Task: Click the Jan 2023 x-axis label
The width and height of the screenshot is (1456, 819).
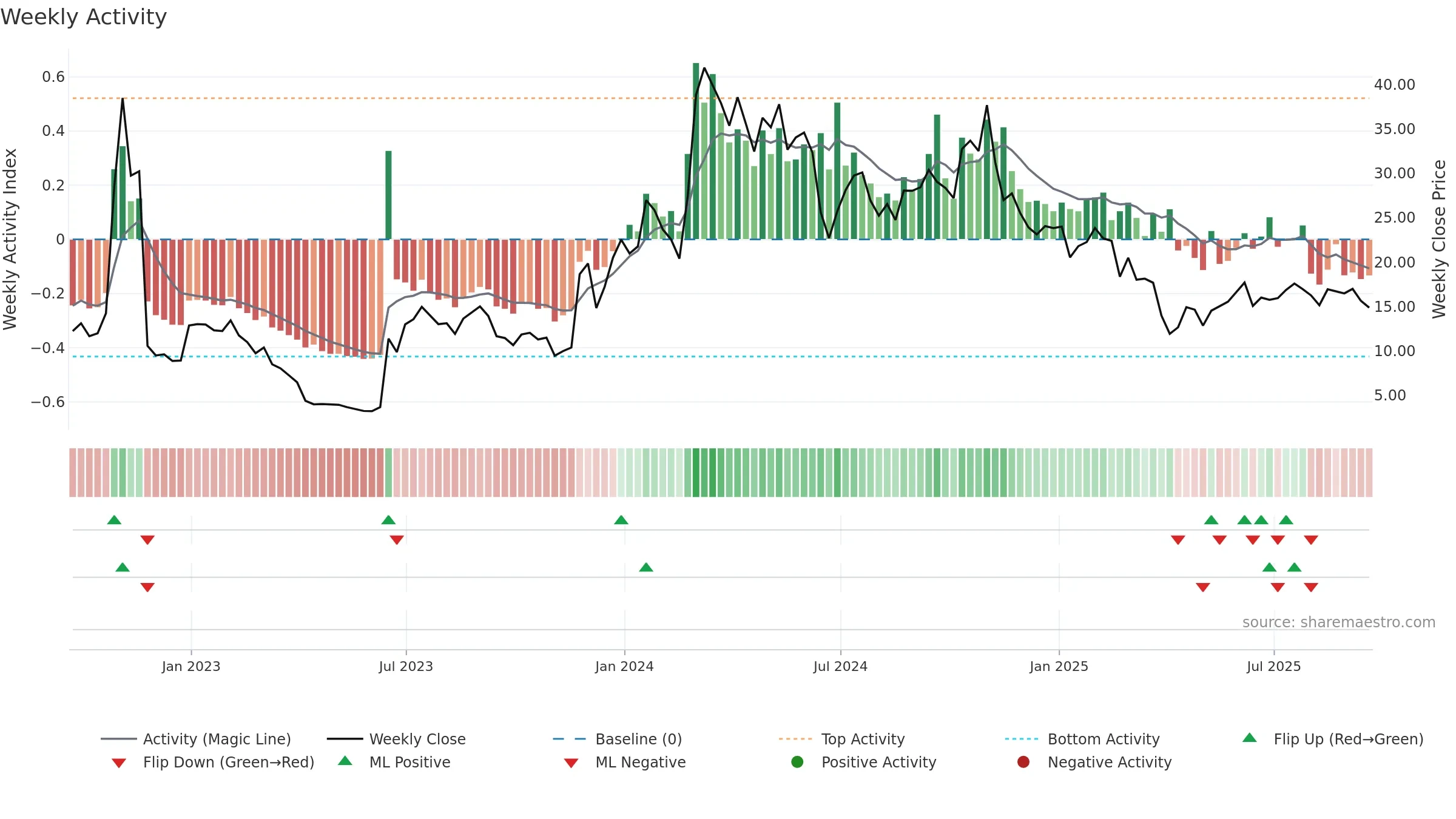Action: pyautogui.click(x=191, y=666)
